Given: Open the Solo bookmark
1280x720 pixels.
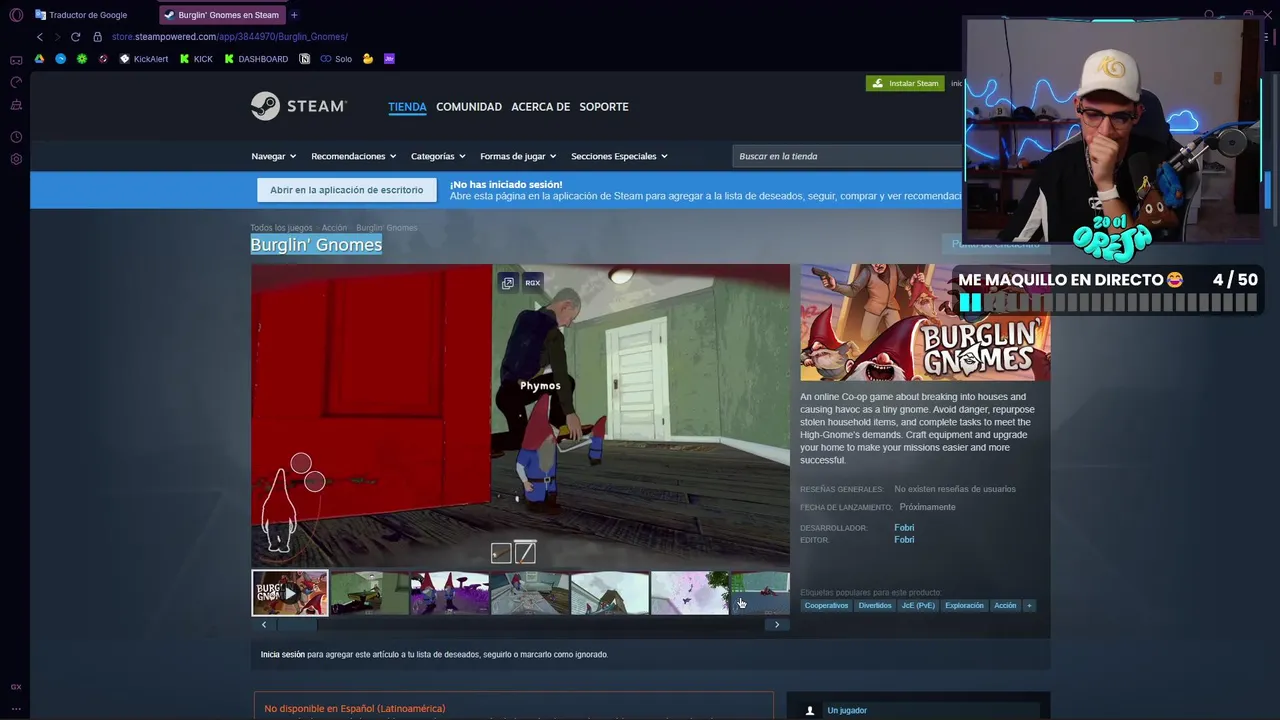Looking at the screenshot, I should click(336, 59).
